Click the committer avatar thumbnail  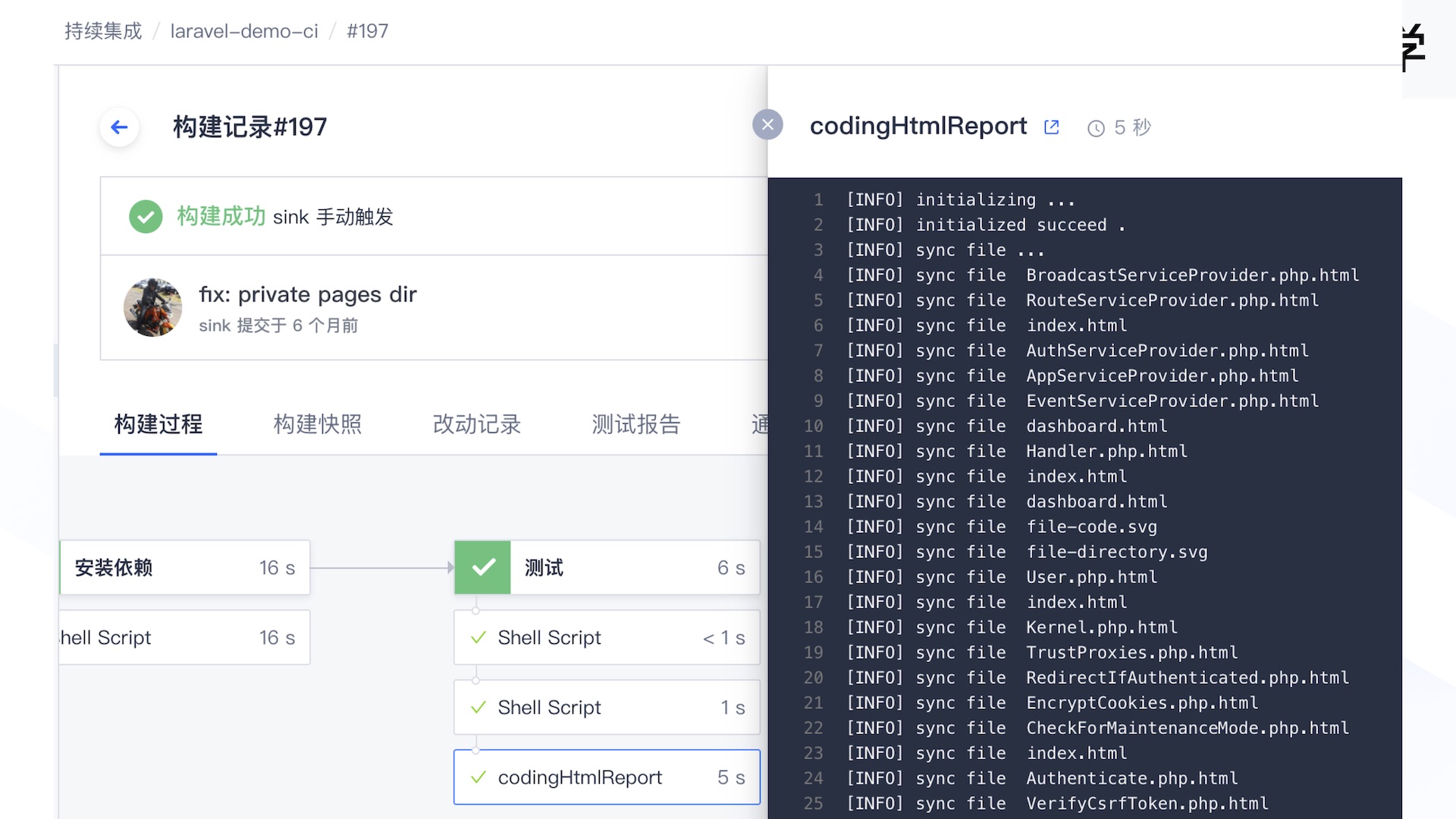pos(152,307)
